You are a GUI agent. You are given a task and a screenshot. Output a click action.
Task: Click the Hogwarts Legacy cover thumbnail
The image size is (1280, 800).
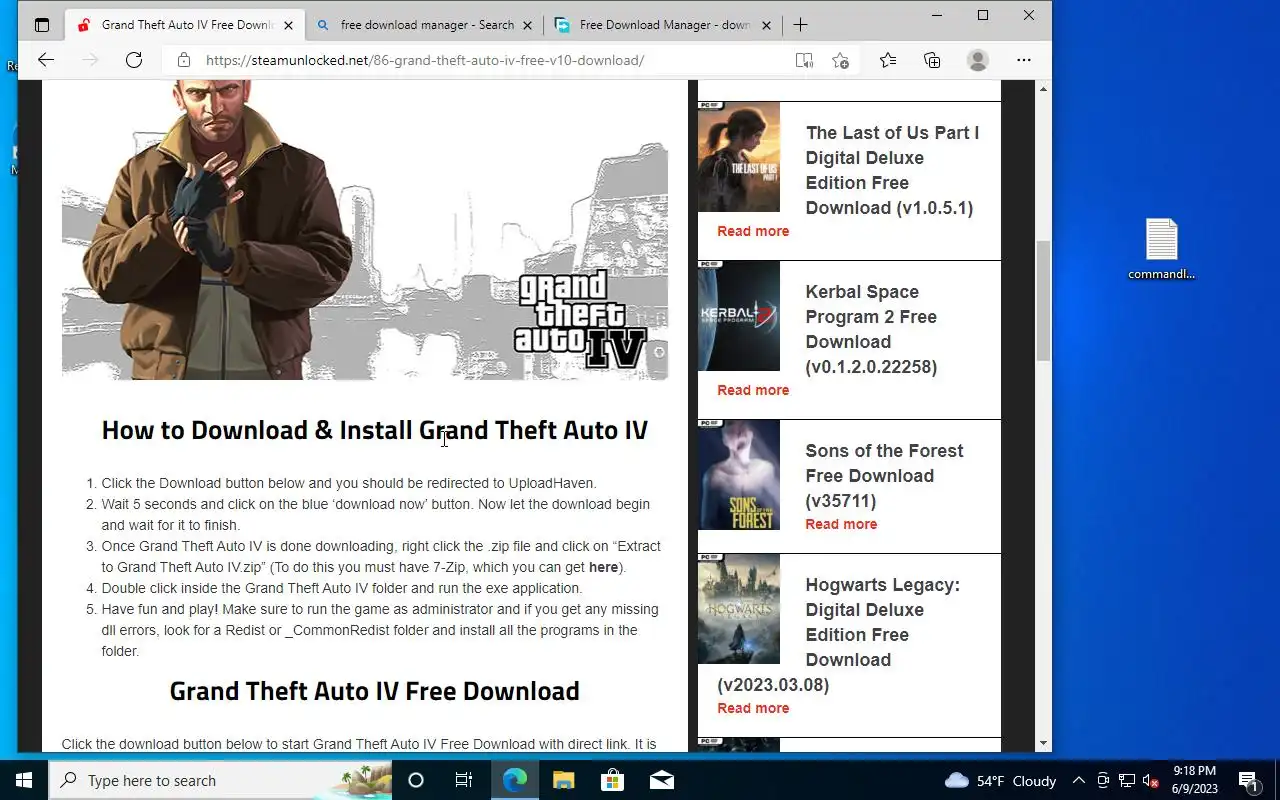click(x=739, y=609)
